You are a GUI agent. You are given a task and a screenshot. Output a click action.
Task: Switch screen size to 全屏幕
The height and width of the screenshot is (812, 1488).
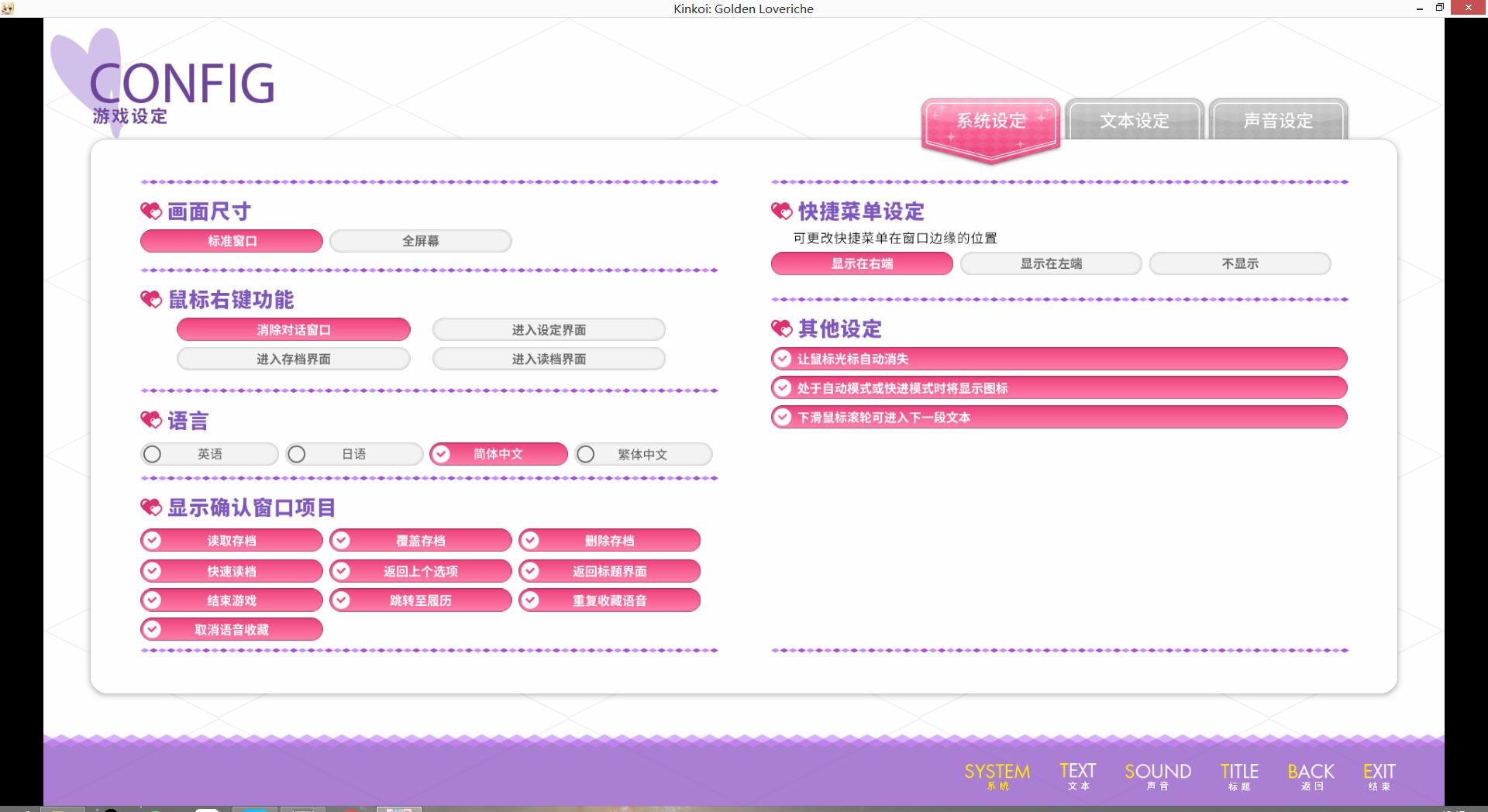(x=420, y=241)
